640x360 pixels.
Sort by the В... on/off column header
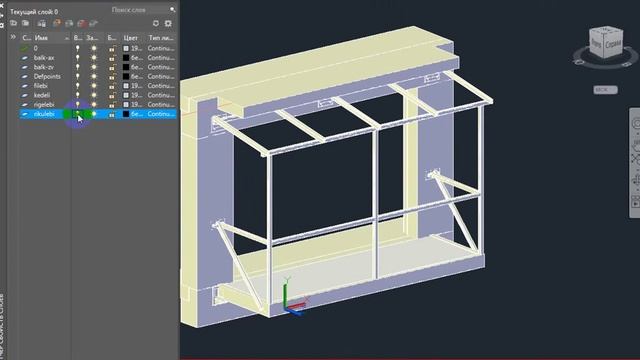coord(78,38)
